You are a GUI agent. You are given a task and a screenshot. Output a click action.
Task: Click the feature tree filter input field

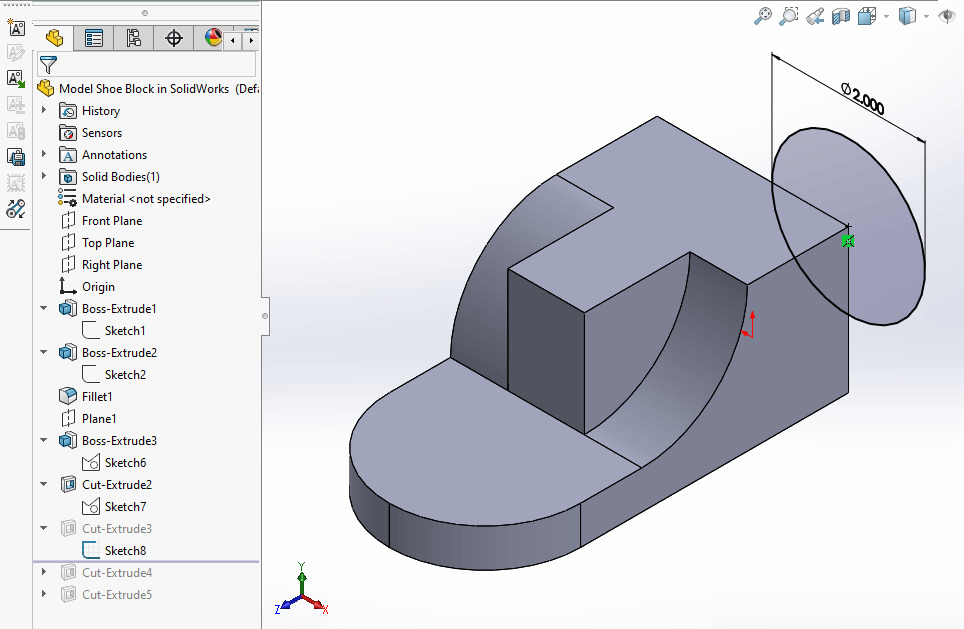click(158, 65)
